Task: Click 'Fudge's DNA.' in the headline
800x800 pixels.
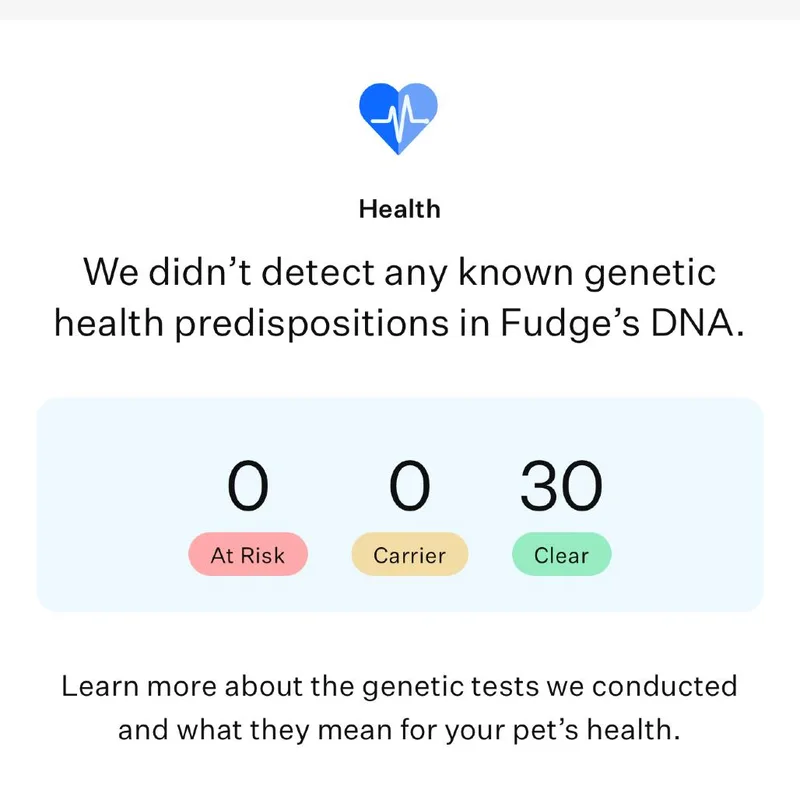Action: click(622, 324)
